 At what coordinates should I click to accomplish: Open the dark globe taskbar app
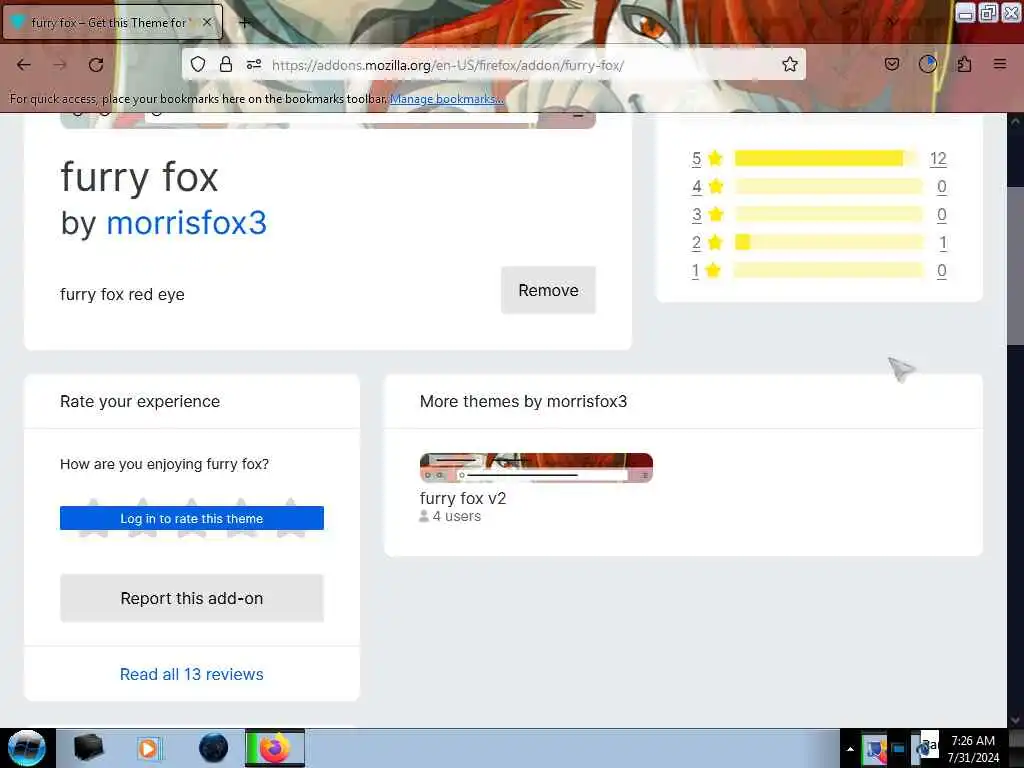(x=213, y=748)
